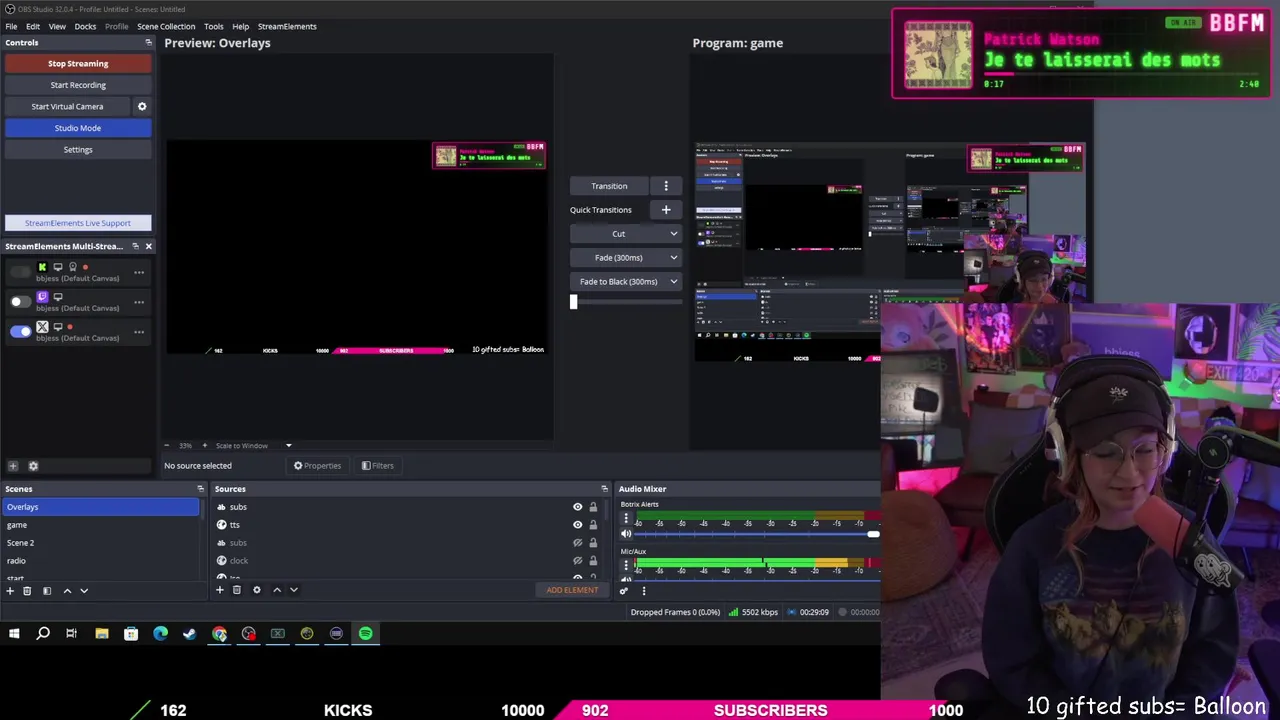The height and width of the screenshot is (720, 1280).
Task: Add a new scene with plus icon
Action: click(x=10, y=590)
